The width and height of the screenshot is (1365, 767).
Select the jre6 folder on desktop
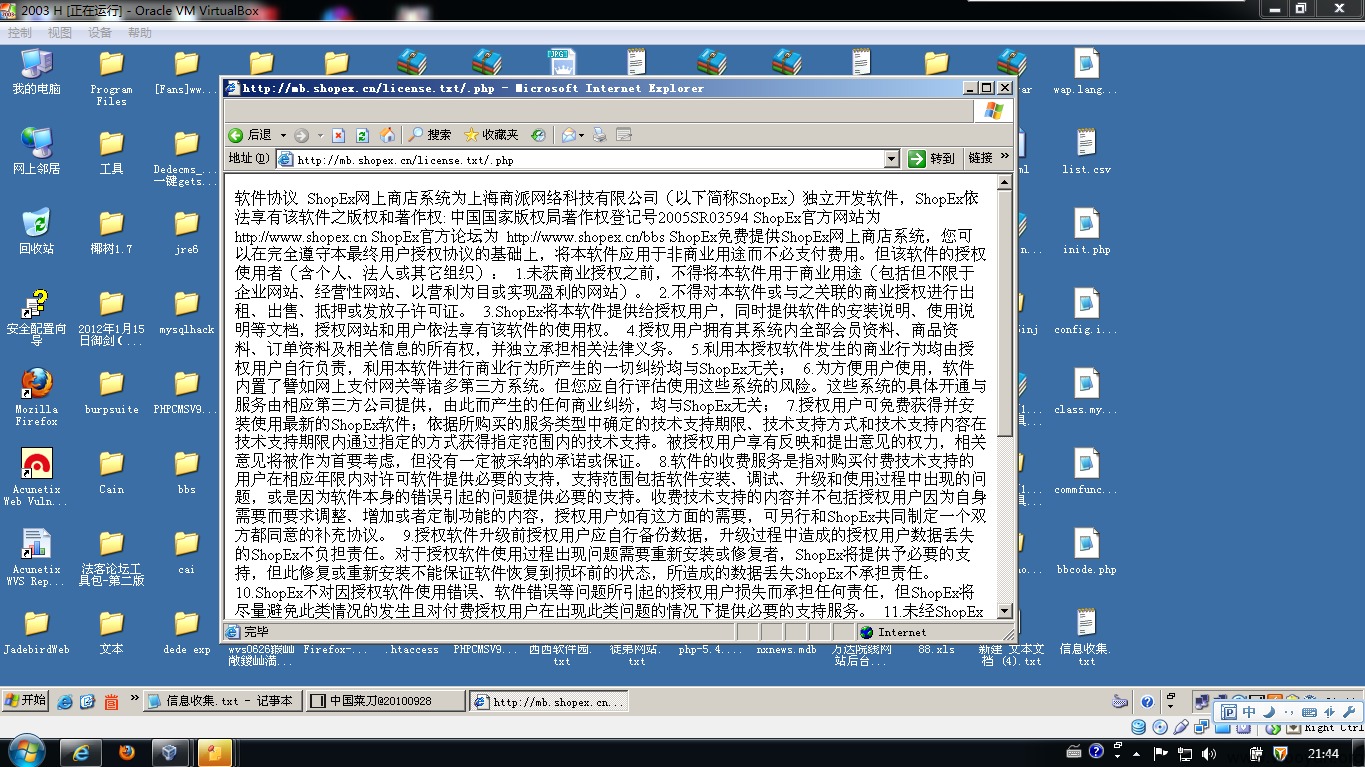(186, 232)
